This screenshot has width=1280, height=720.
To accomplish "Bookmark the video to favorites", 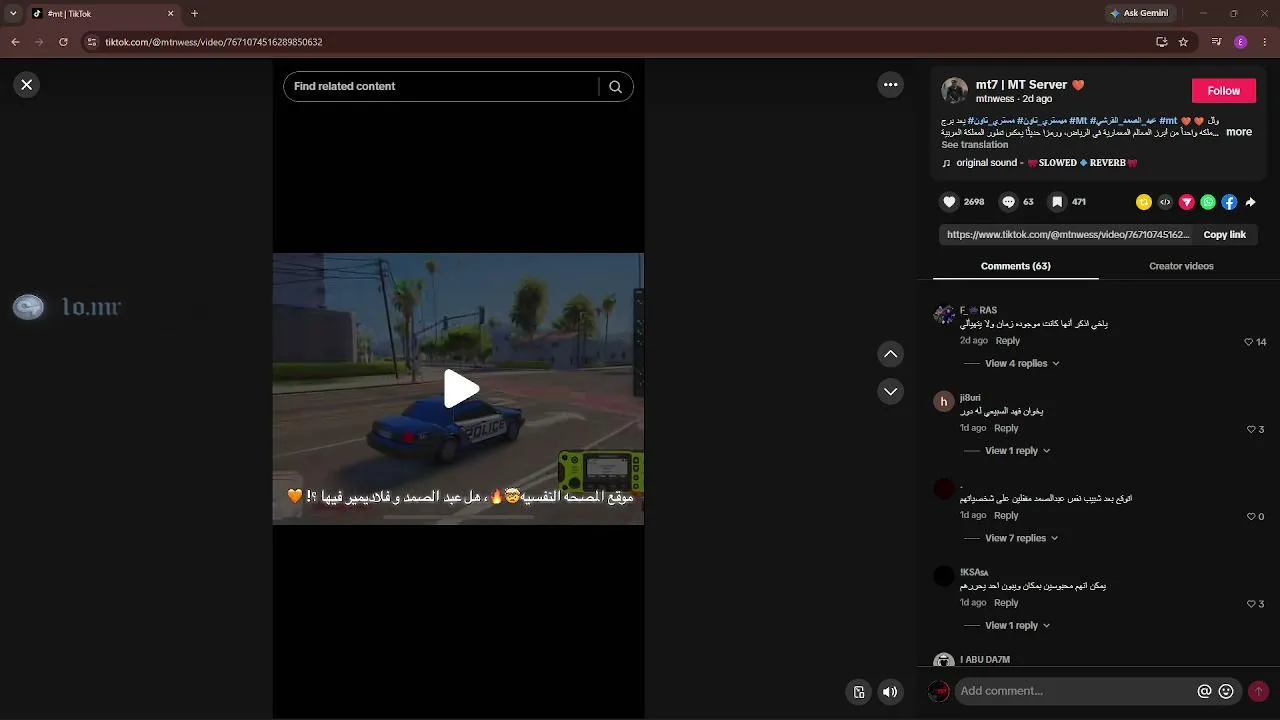I will pyautogui.click(x=1057, y=202).
